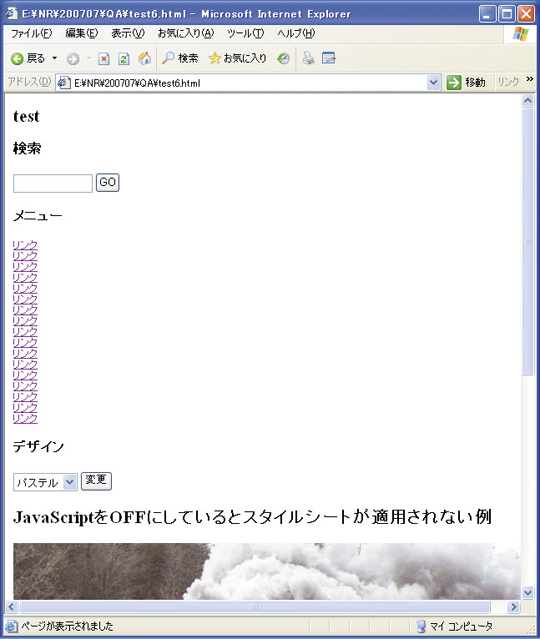The width and height of the screenshot is (540, 639).
Task: Click the Refresh page icon
Action: tap(124, 59)
